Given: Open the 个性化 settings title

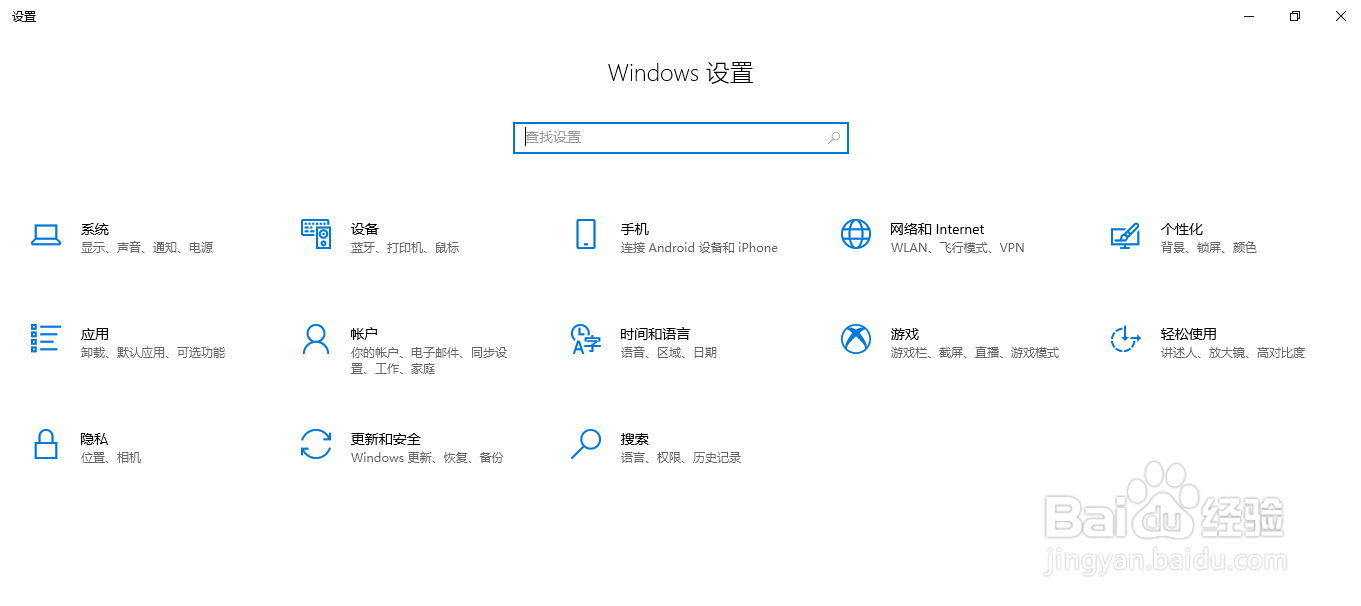Looking at the screenshot, I should (x=1182, y=229).
